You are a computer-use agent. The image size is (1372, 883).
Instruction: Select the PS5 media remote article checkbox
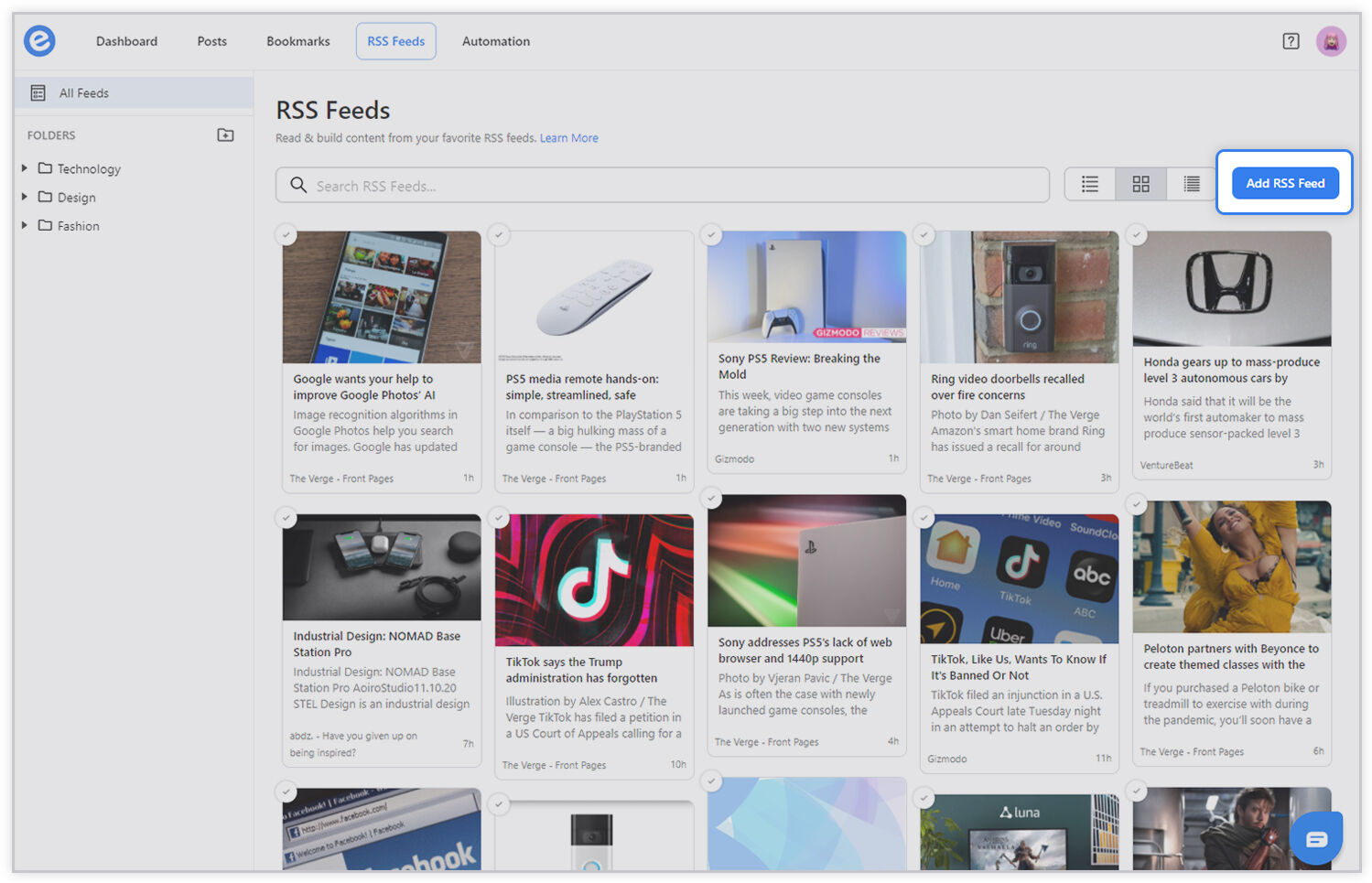tap(499, 235)
